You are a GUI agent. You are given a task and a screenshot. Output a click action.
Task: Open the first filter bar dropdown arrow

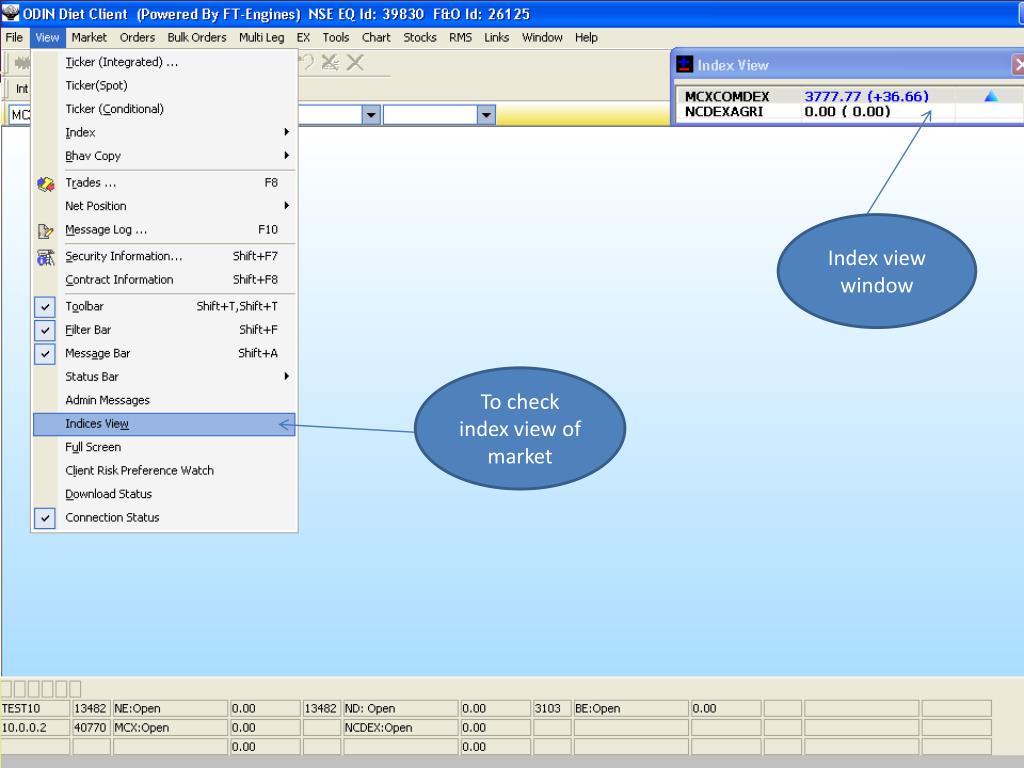pos(371,115)
